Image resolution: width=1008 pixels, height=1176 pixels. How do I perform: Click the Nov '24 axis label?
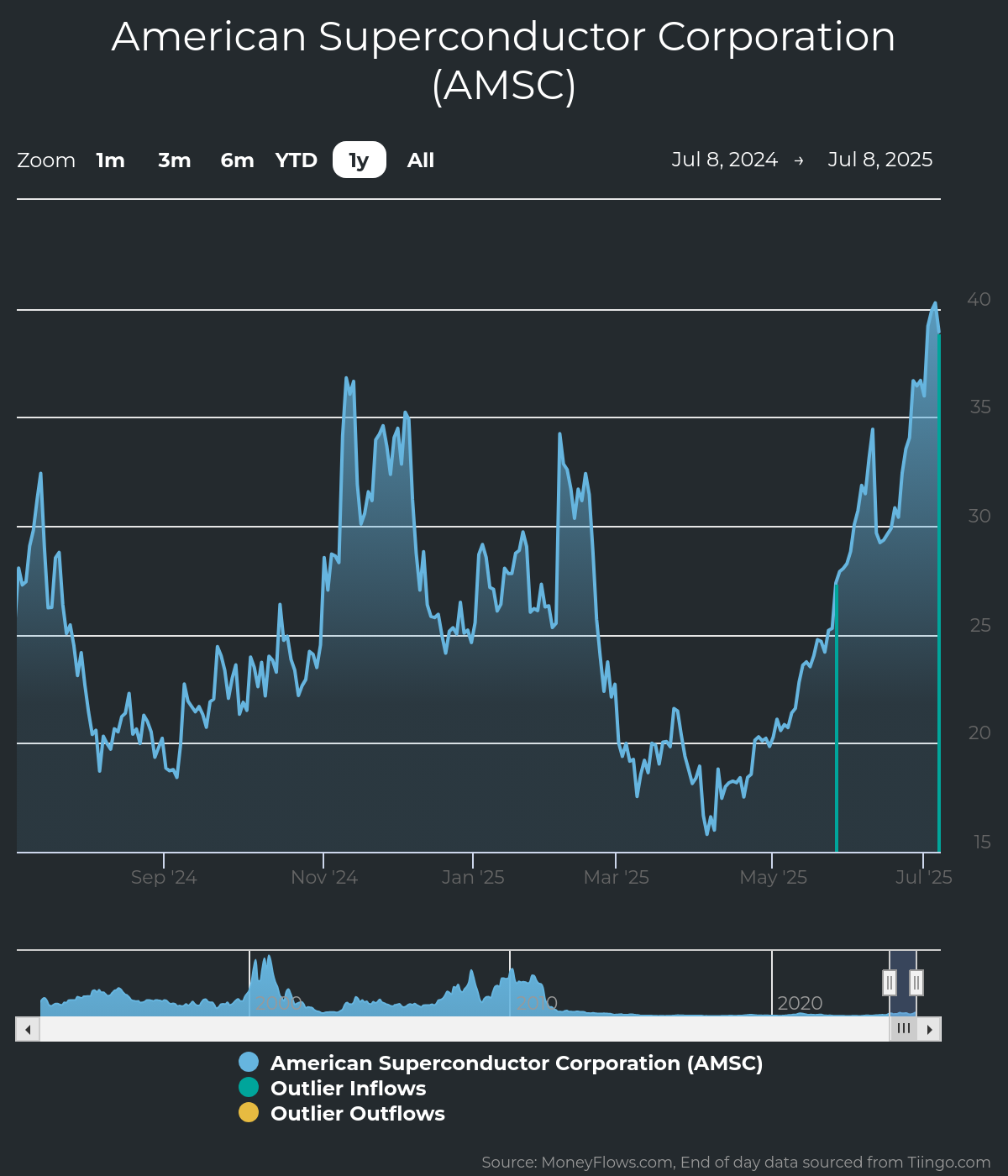pyautogui.click(x=324, y=878)
